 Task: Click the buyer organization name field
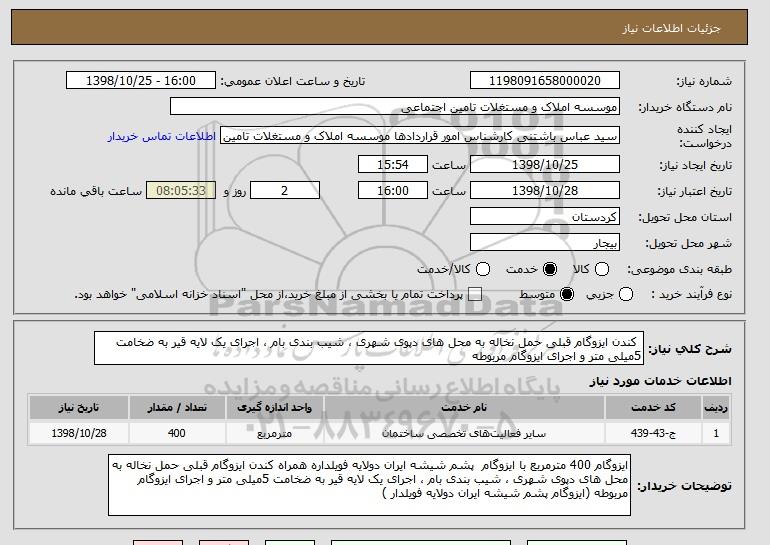tap(395, 107)
